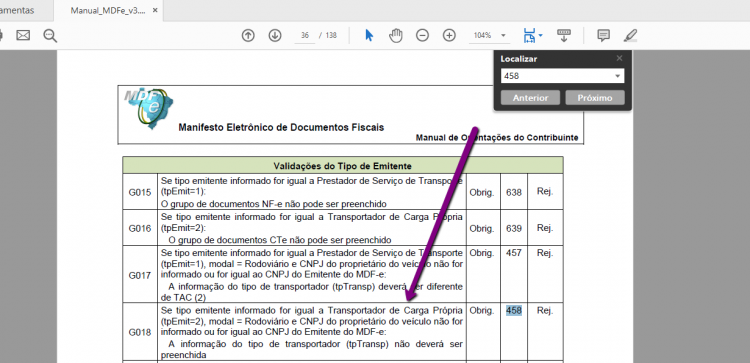This screenshot has width=750, height=363.
Task: Zoom in with the plus icon
Action: 449,35
